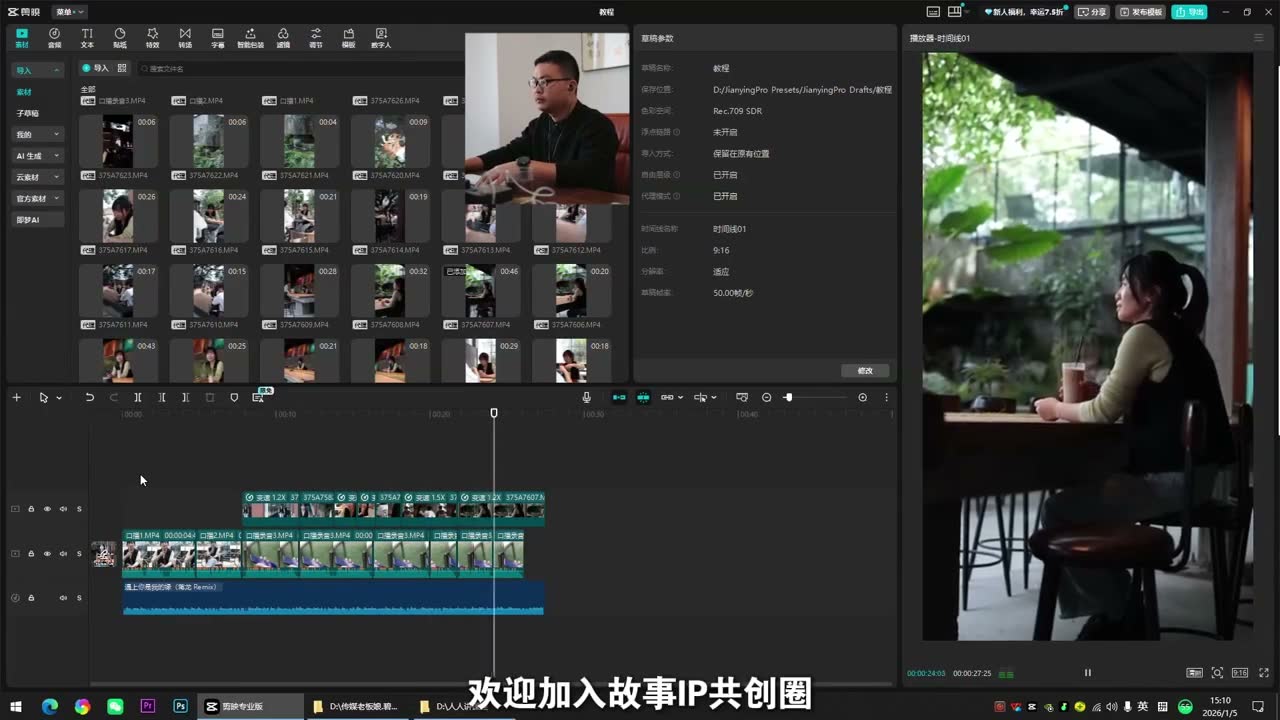Click the microphone record voiceover icon
1280x720 pixels.
click(x=587, y=397)
